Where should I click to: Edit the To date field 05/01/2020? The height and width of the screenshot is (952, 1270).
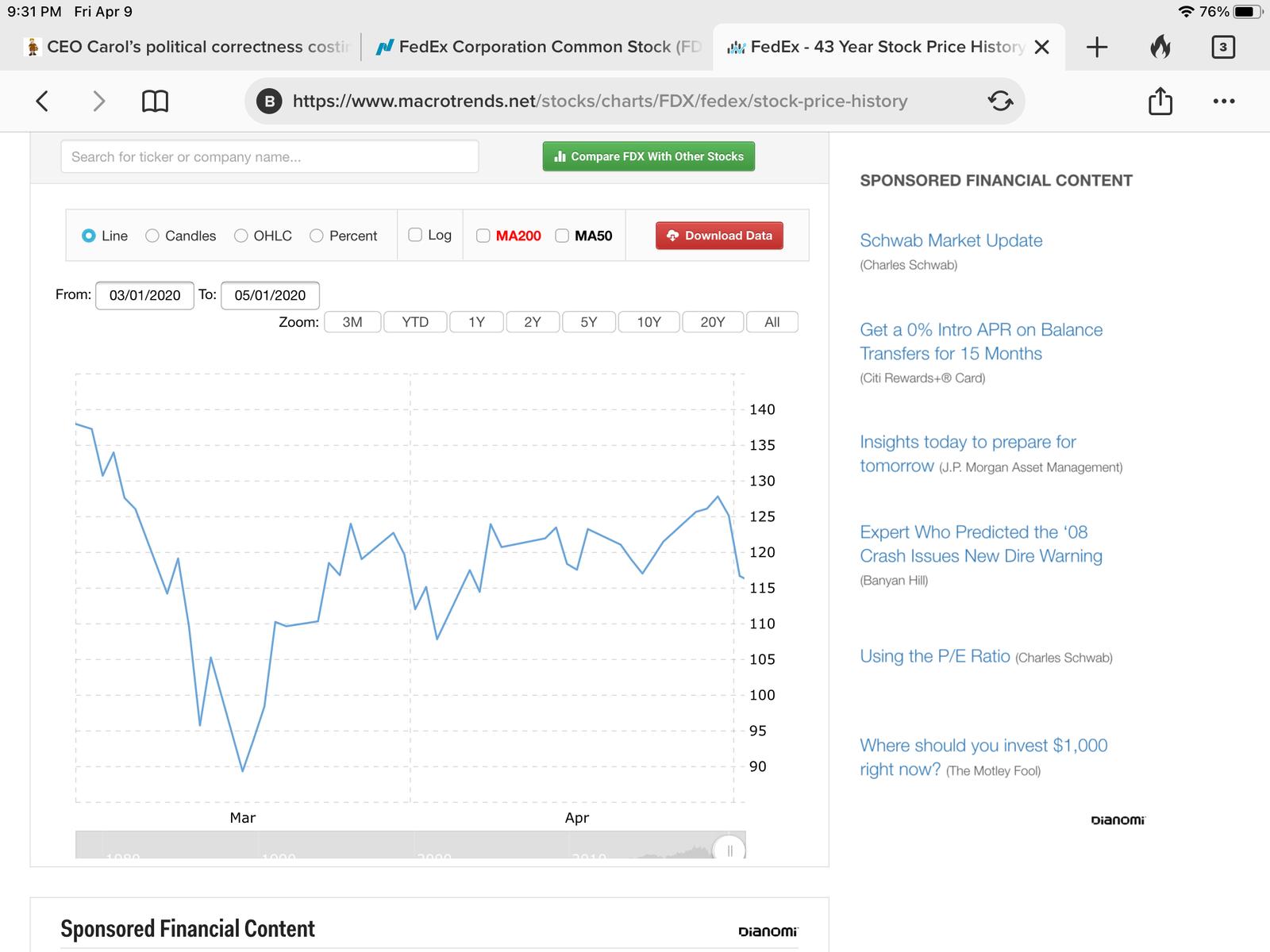[x=270, y=295]
